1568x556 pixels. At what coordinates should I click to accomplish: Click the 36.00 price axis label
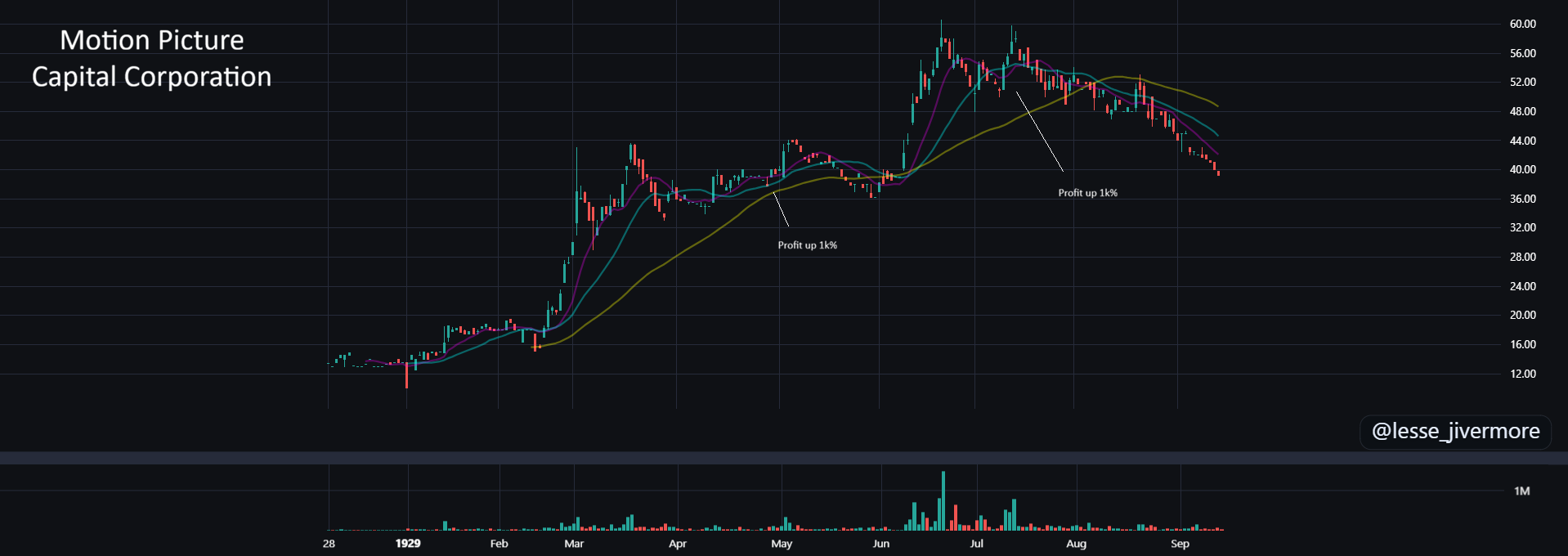click(1522, 199)
